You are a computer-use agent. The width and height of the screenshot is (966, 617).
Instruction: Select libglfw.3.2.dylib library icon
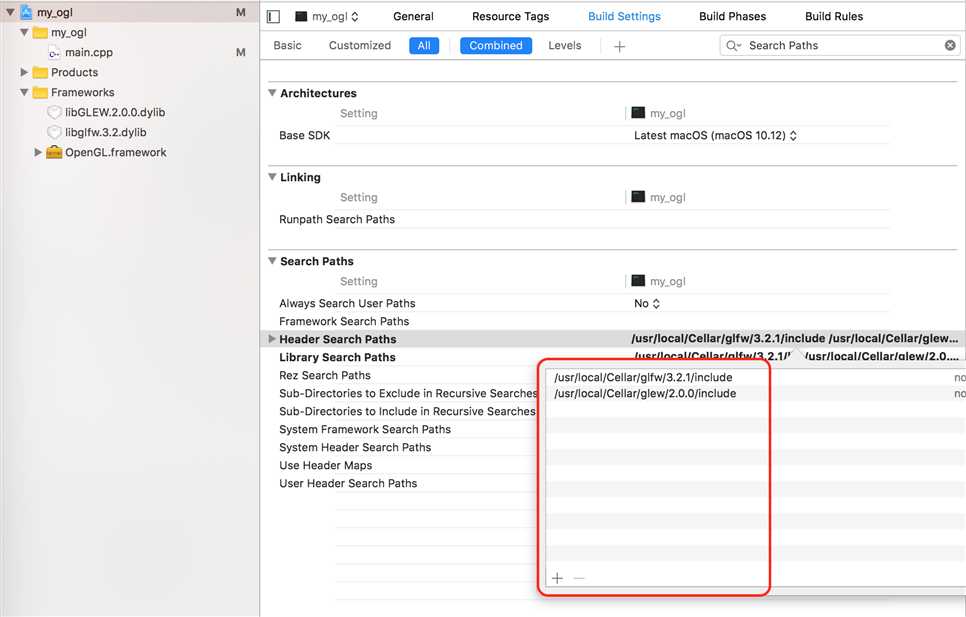pos(54,132)
